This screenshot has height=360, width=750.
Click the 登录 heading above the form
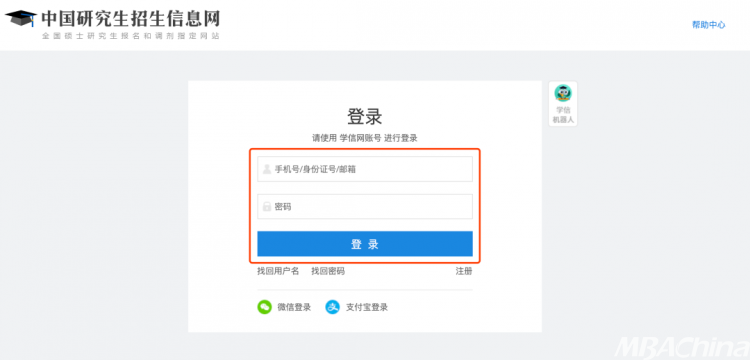pos(365,117)
